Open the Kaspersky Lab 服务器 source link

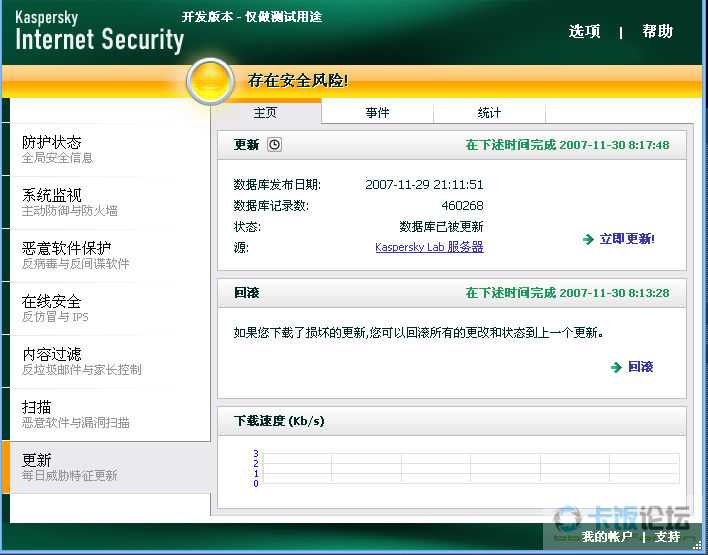click(429, 247)
